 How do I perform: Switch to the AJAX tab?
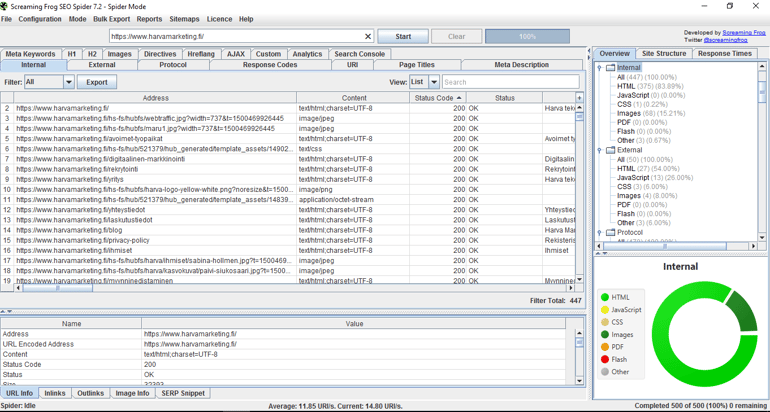coord(236,54)
